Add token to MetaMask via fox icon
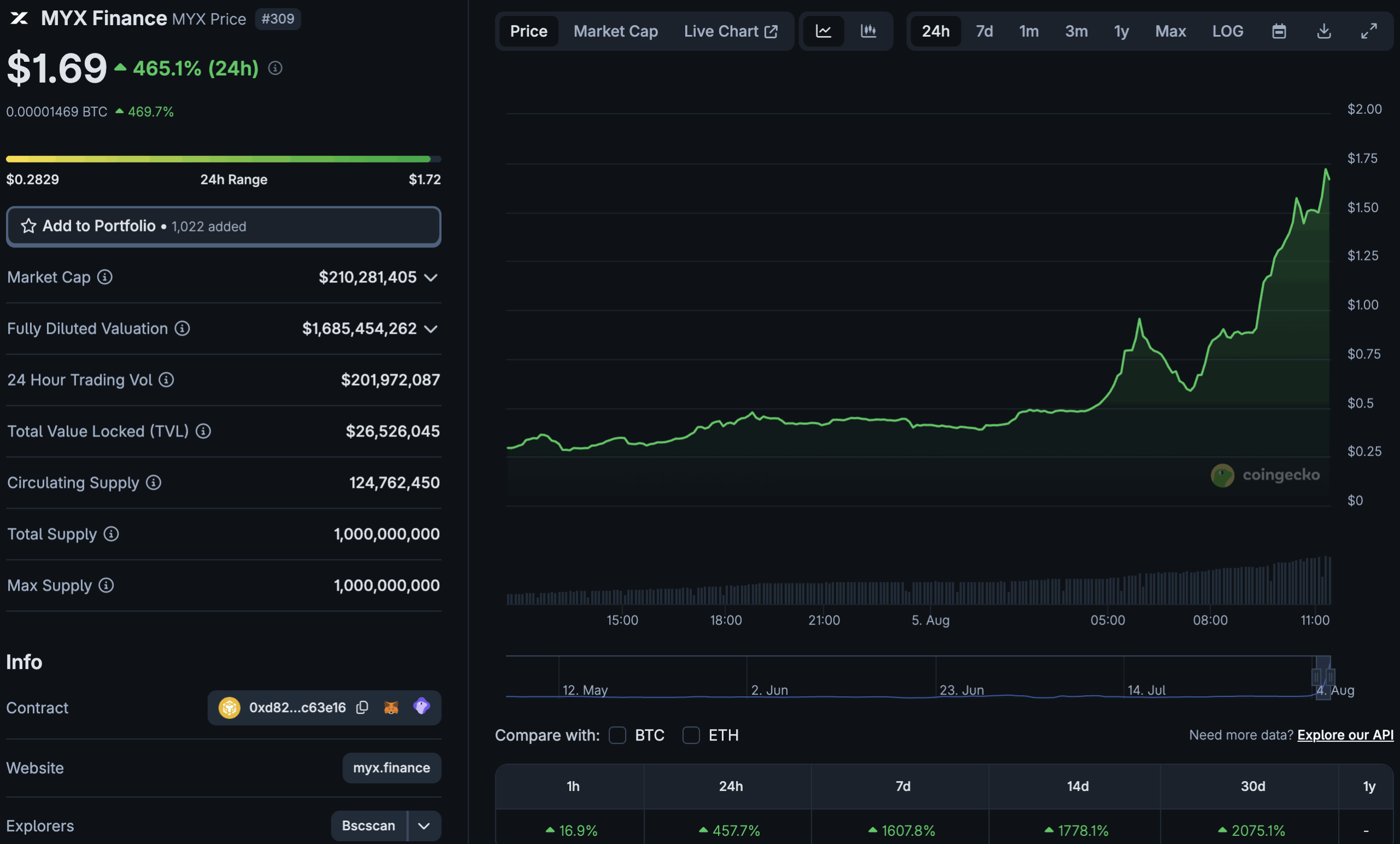 click(x=391, y=707)
